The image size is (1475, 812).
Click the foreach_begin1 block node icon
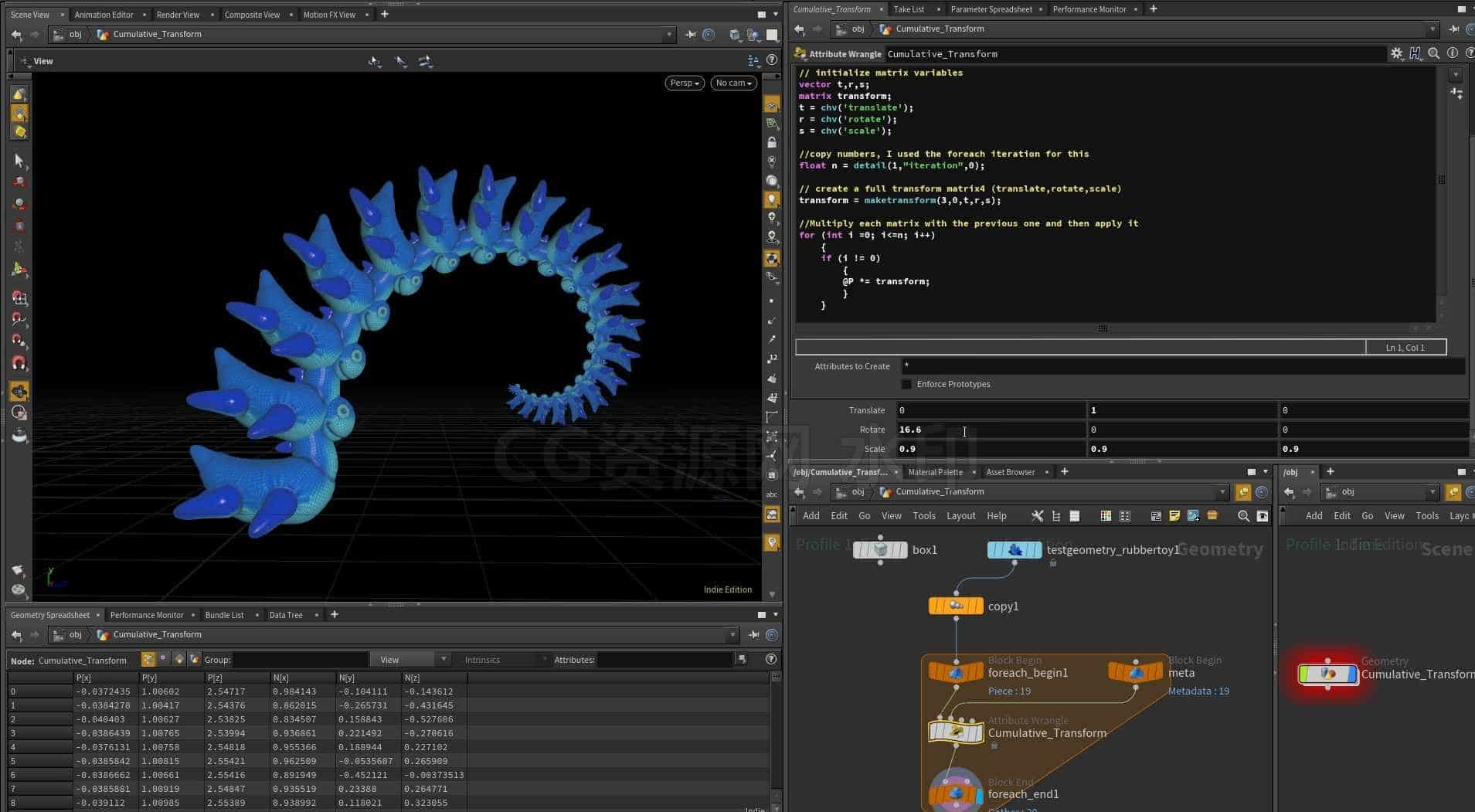pyautogui.click(x=956, y=672)
